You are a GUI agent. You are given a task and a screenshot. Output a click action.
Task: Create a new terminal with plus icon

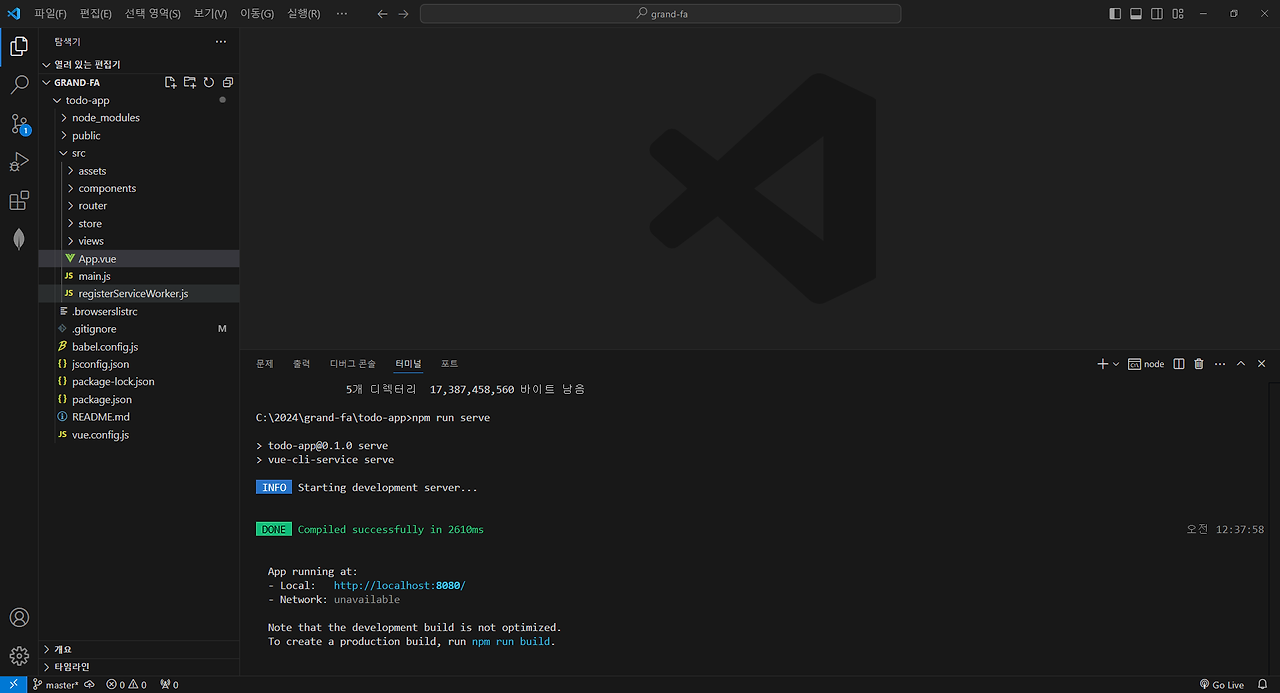coord(1102,364)
